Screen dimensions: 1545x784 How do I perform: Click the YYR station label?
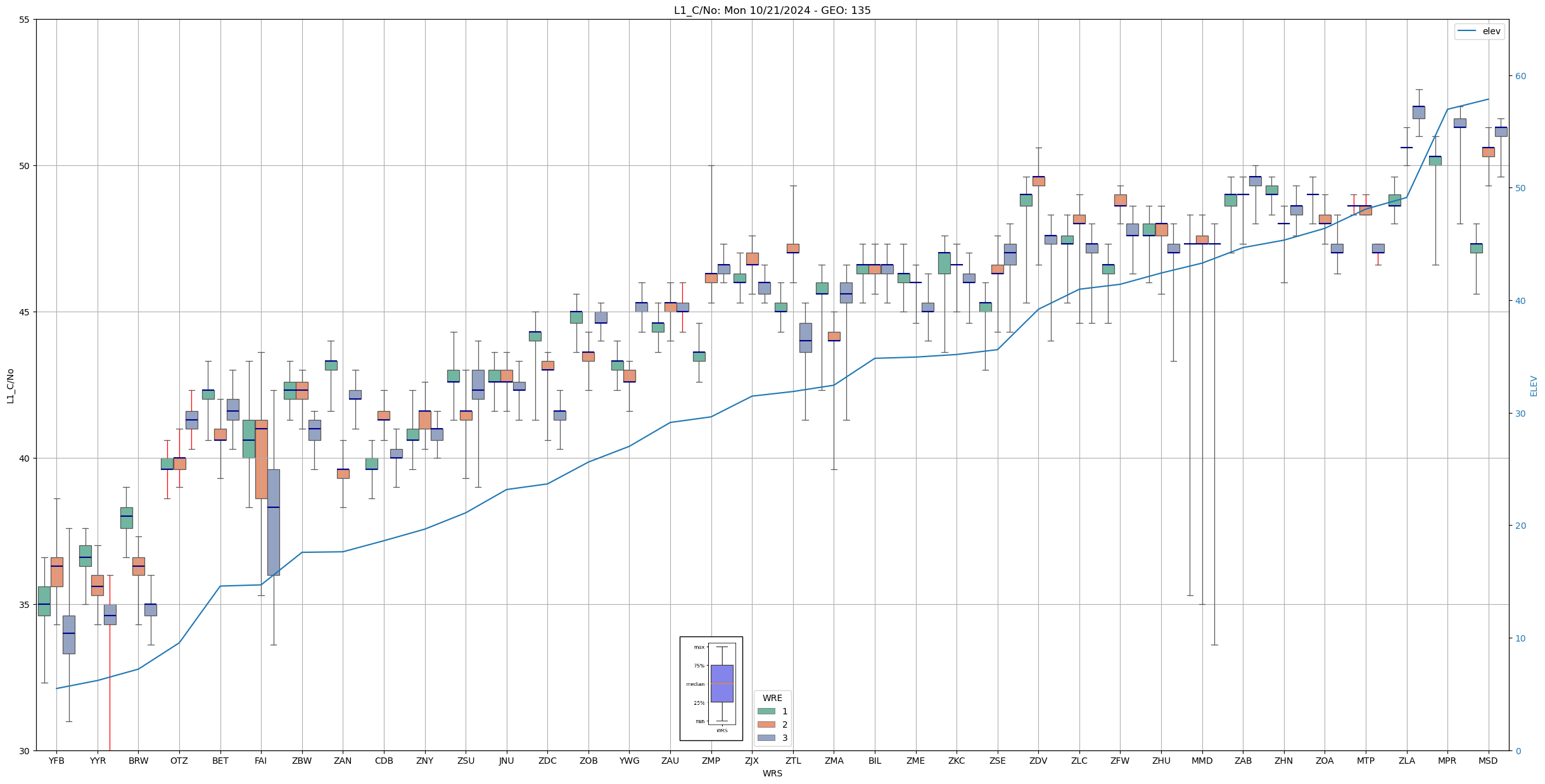(98, 761)
